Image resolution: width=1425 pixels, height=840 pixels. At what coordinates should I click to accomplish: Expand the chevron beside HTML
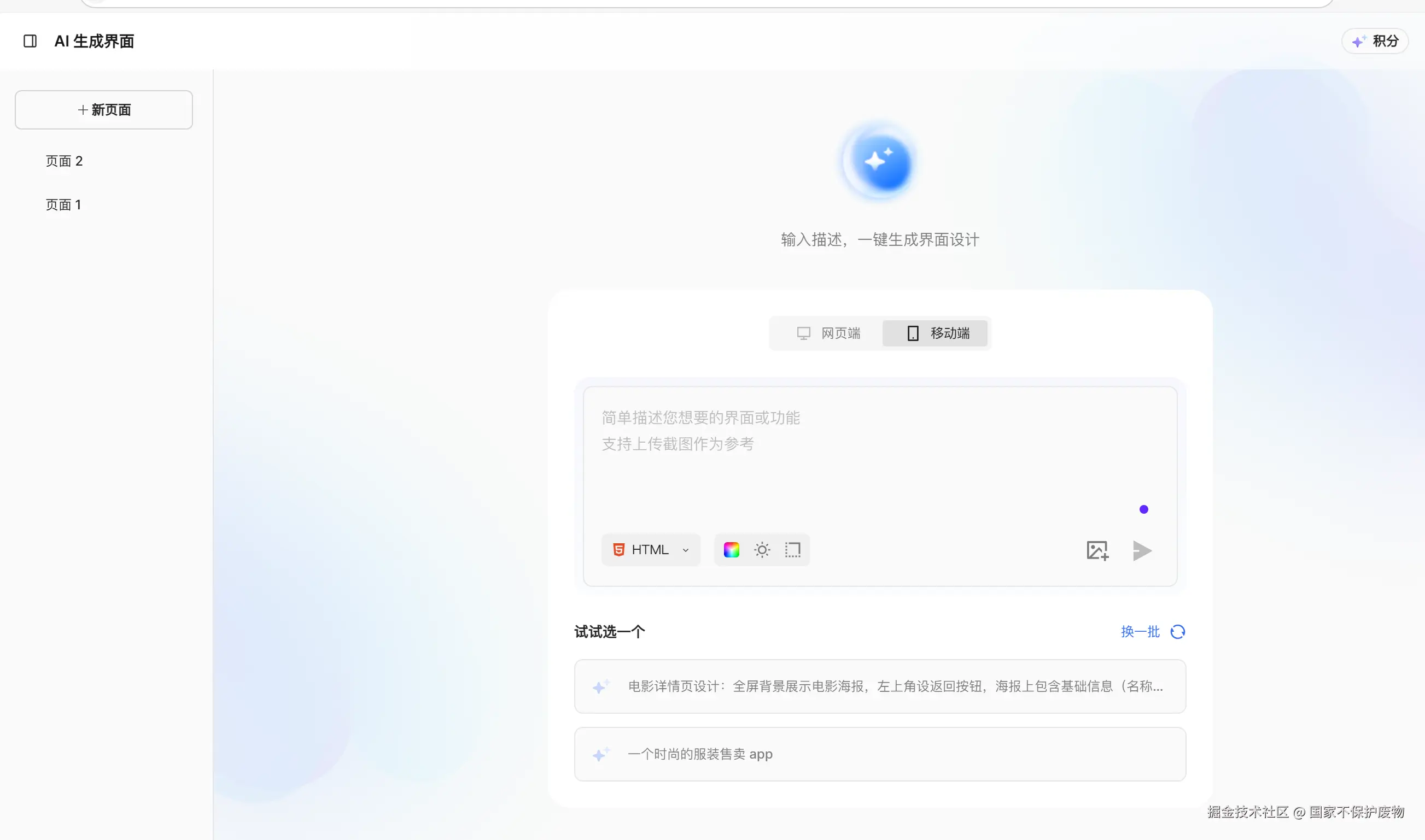685,550
